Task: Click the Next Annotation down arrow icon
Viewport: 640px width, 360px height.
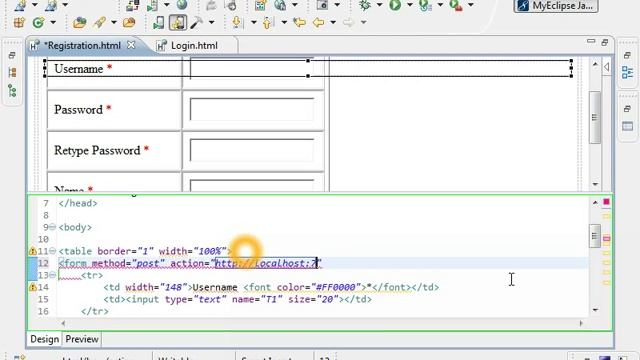Action: coord(237,22)
